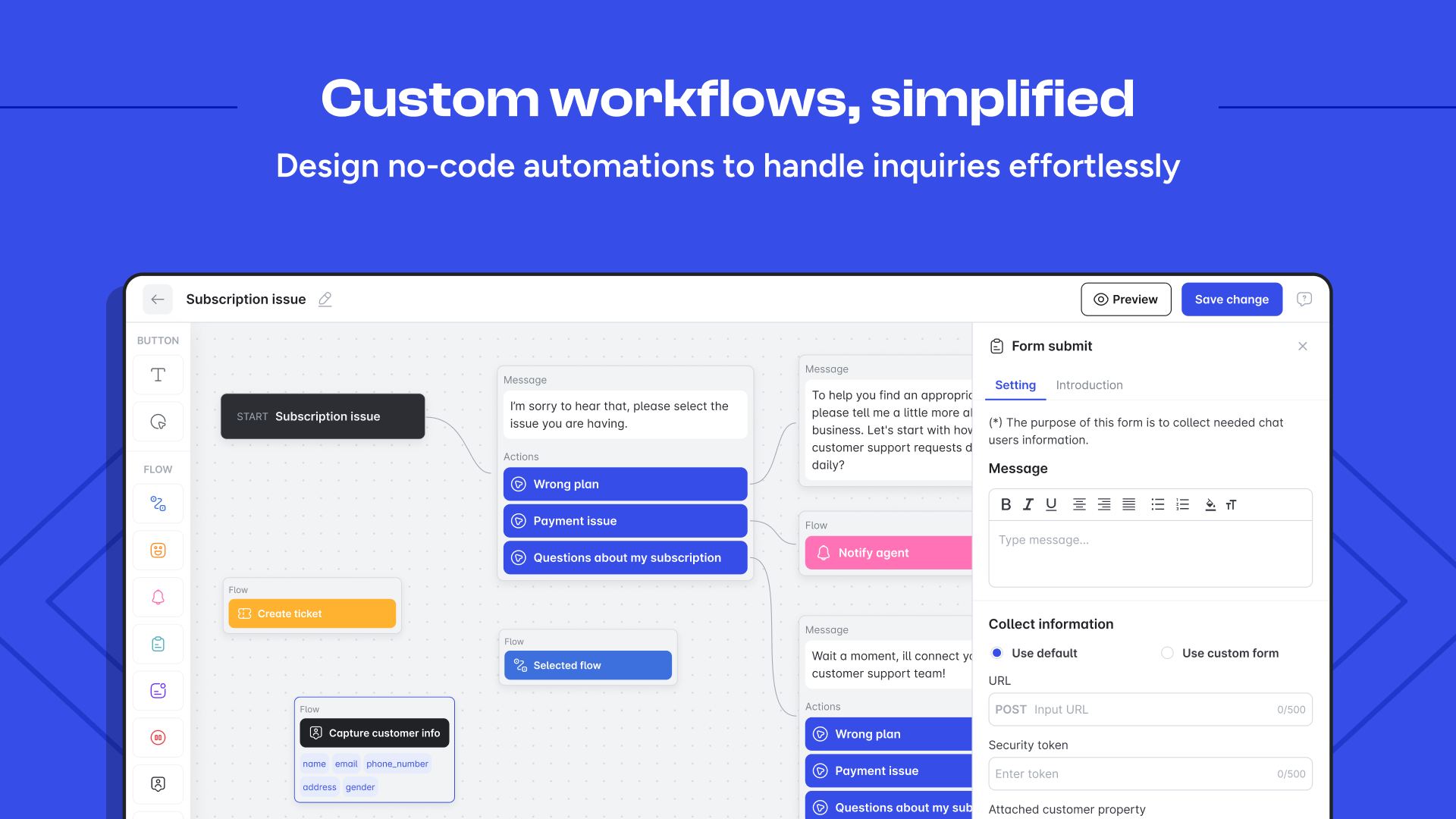Click the Bold formatting icon in Message editor
Image resolution: width=1456 pixels, height=819 pixels.
1005,503
